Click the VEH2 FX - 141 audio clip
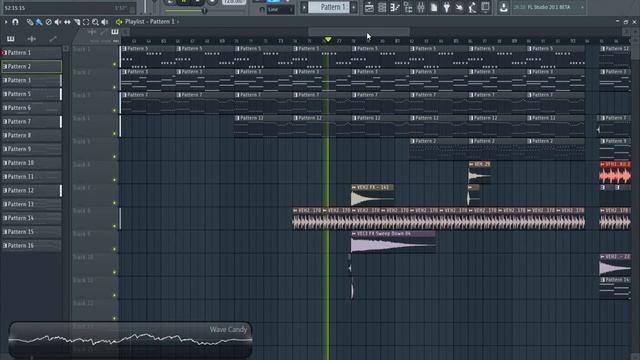The image size is (640, 360). click(x=373, y=195)
